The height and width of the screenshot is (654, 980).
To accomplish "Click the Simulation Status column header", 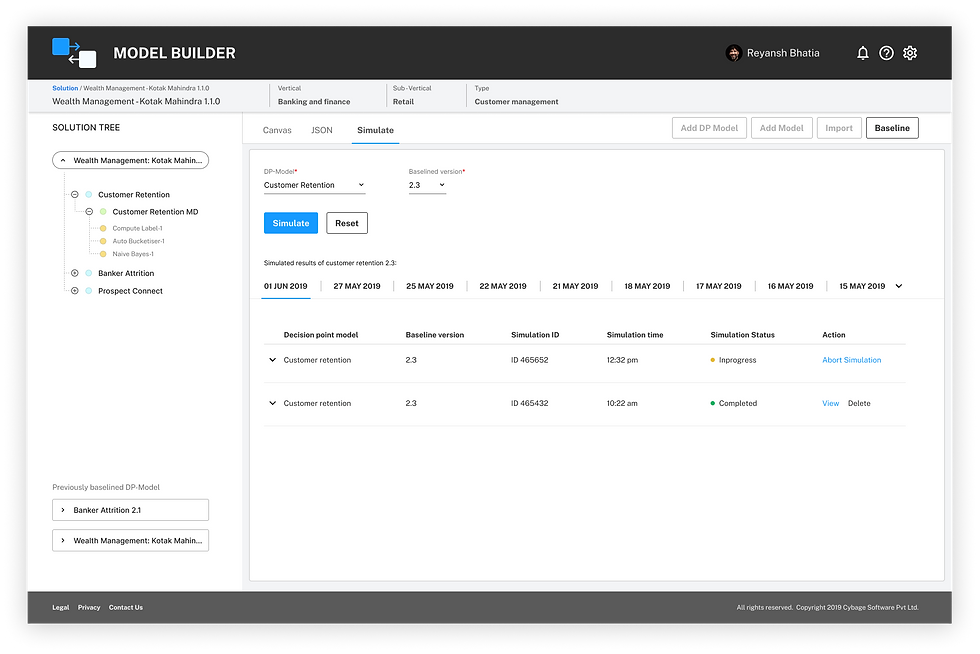I will click(x=742, y=335).
